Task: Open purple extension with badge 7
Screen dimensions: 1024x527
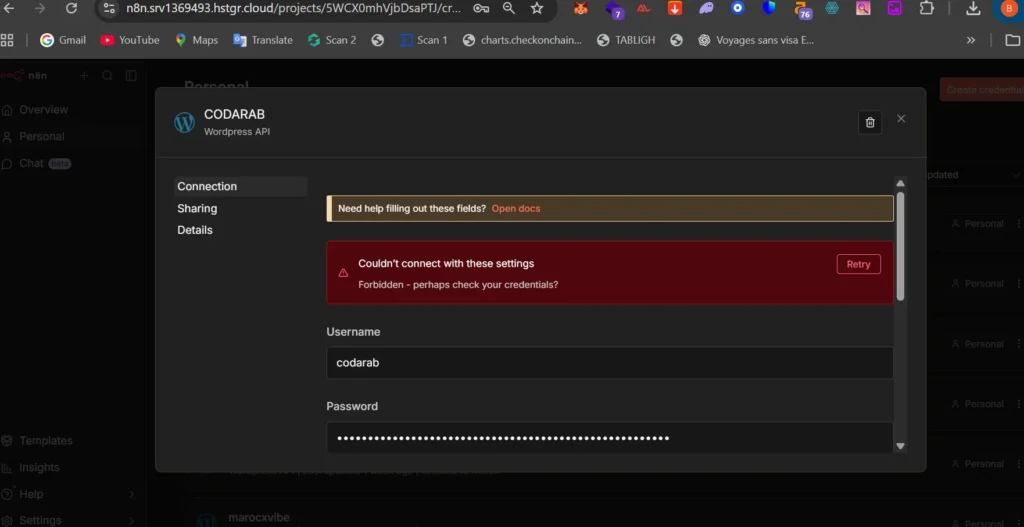Action: pyautogui.click(x=613, y=9)
